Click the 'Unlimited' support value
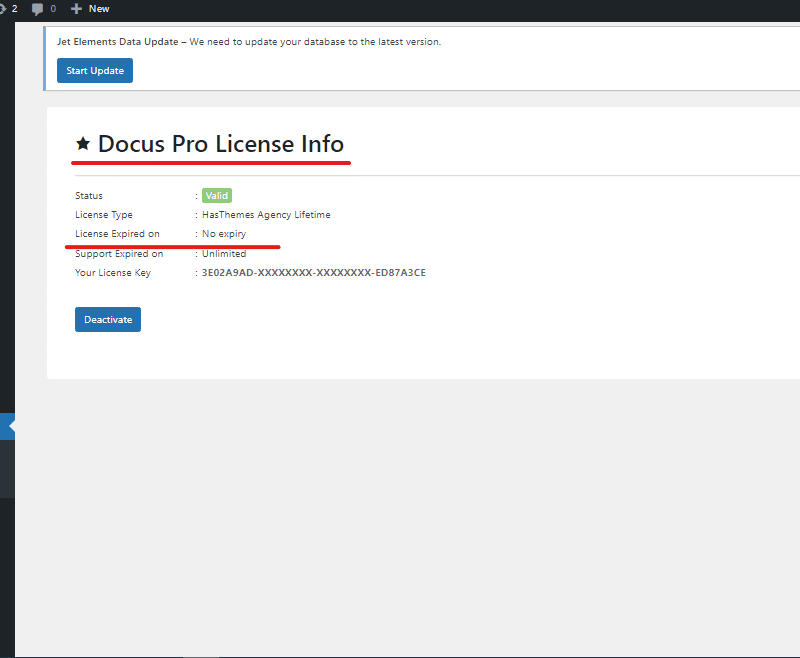This screenshot has height=658, width=800. pos(224,254)
